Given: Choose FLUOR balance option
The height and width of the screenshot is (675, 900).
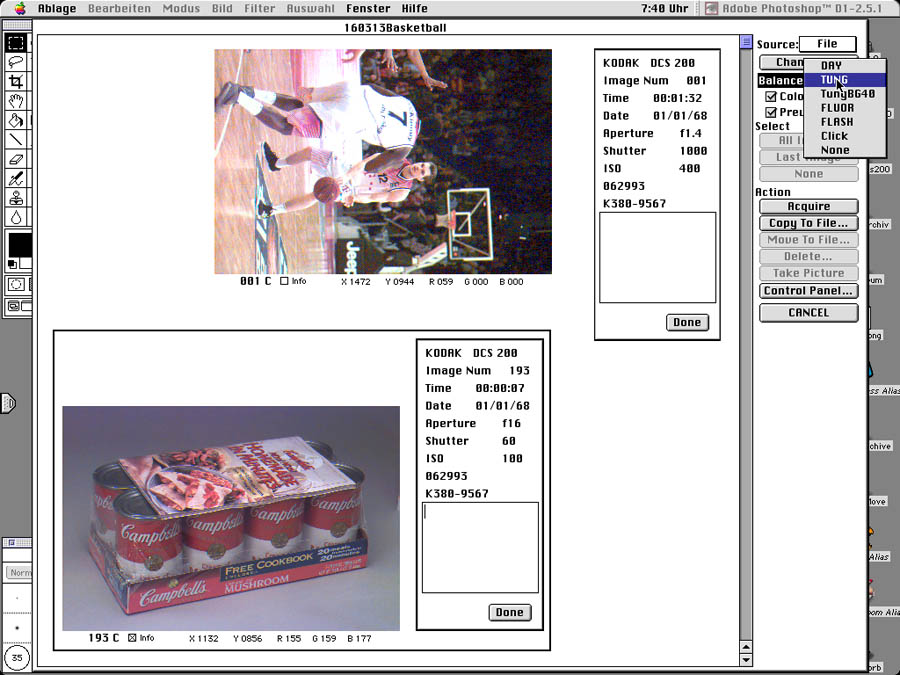Looking at the screenshot, I should click(x=844, y=108).
